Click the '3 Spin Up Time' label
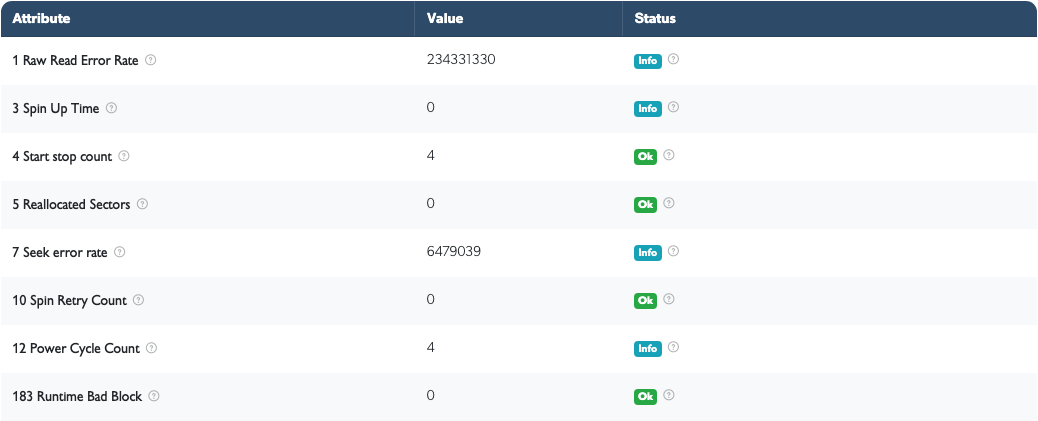This screenshot has height=421, width=1038. tap(56, 109)
